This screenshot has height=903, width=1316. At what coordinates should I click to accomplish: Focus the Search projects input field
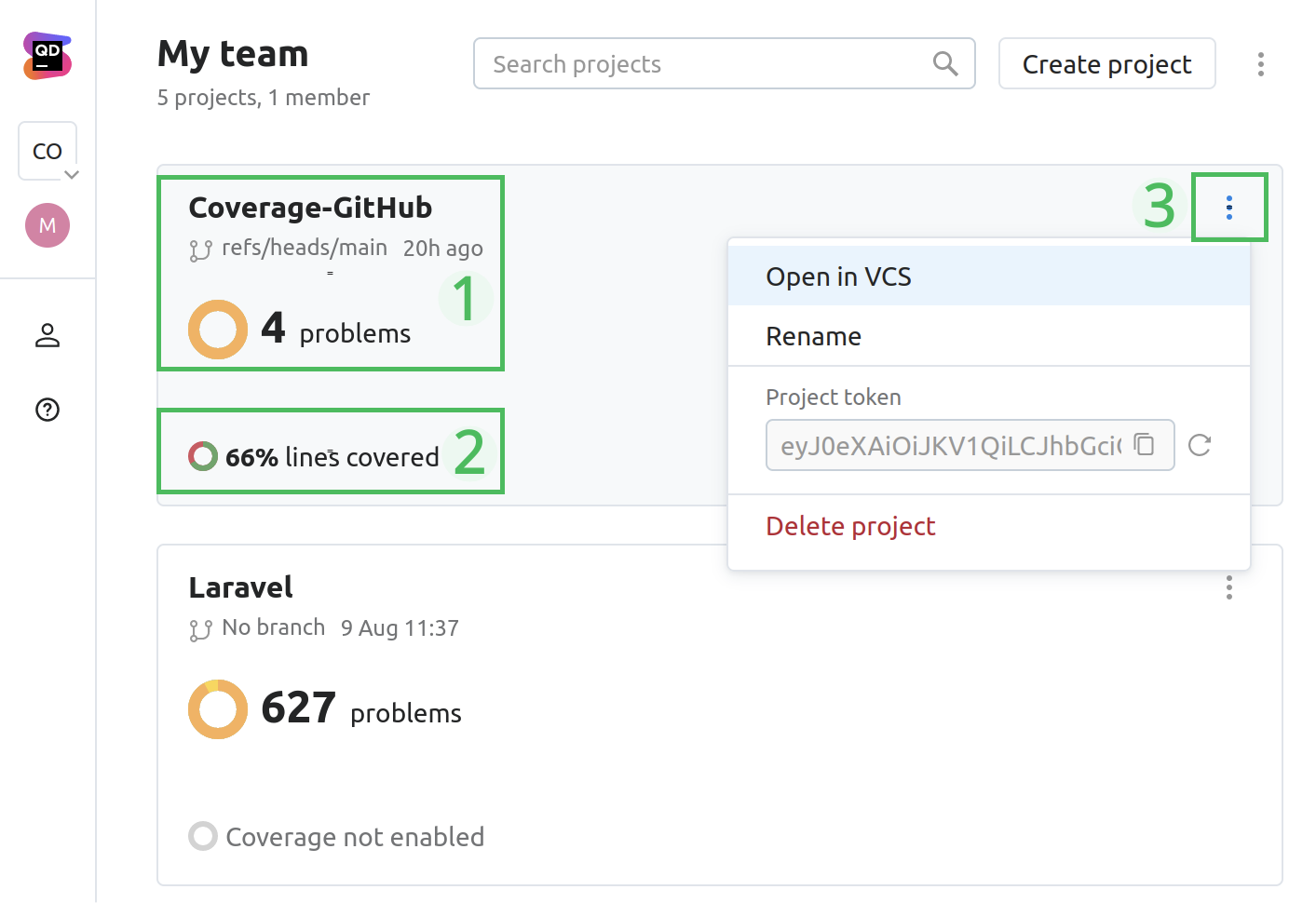[708, 64]
